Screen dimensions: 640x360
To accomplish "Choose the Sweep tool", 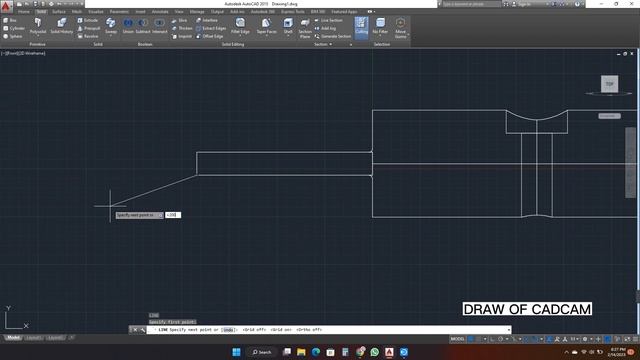I will [x=111, y=26].
